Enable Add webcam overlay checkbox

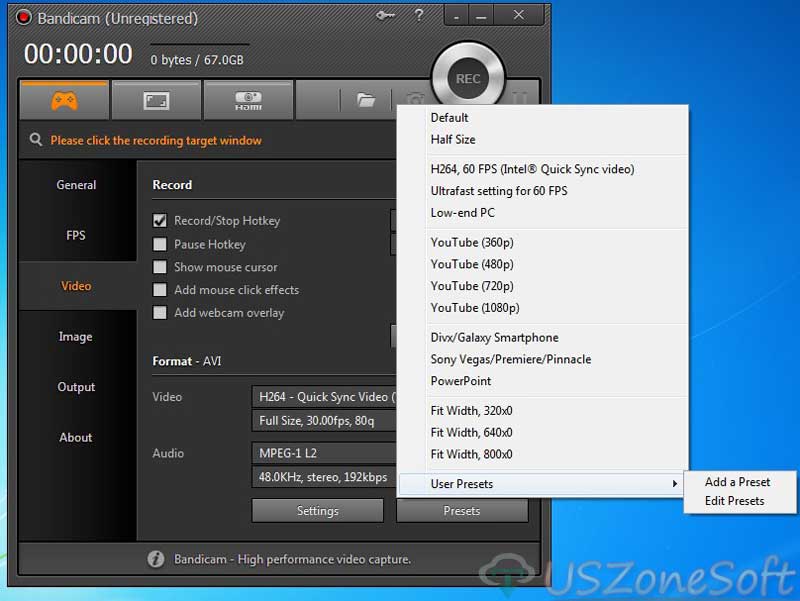[x=160, y=312]
